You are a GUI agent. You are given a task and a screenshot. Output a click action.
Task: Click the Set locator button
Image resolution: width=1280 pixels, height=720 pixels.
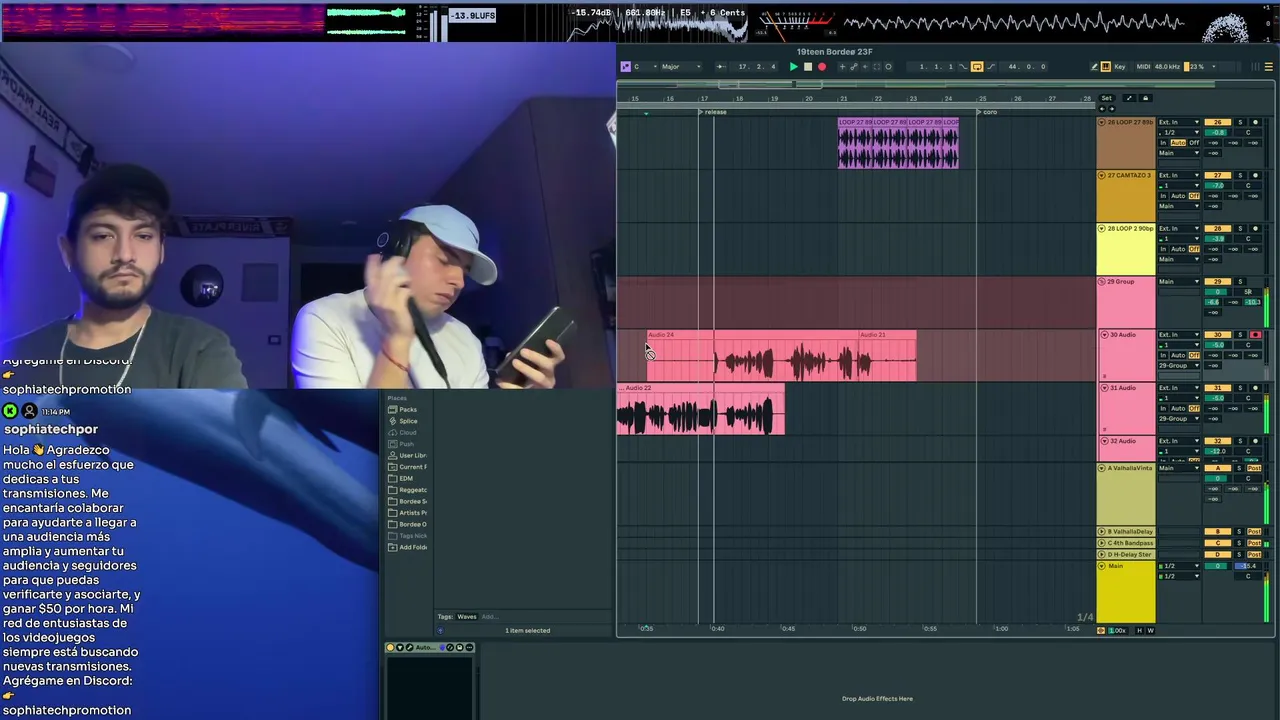tap(1106, 98)
